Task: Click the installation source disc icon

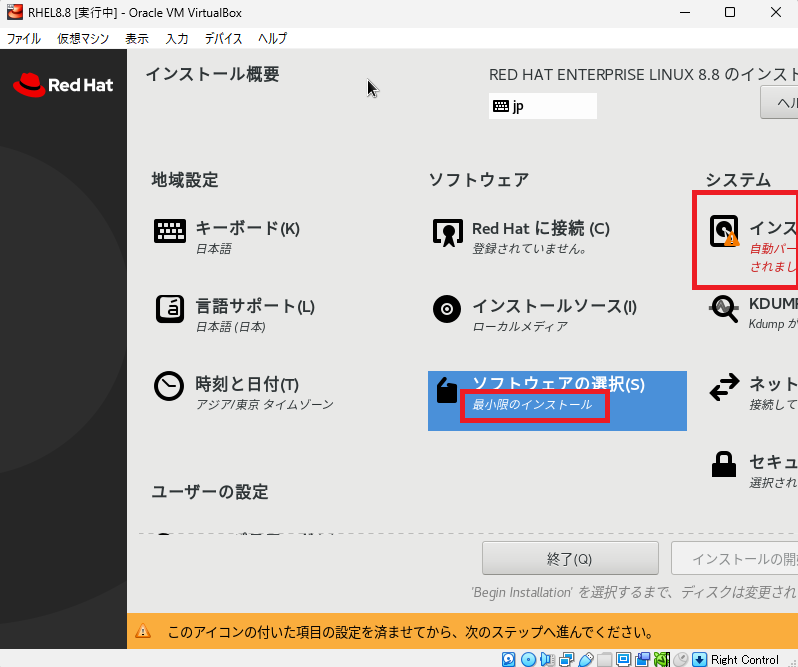Action: click(x=447, y=309)
